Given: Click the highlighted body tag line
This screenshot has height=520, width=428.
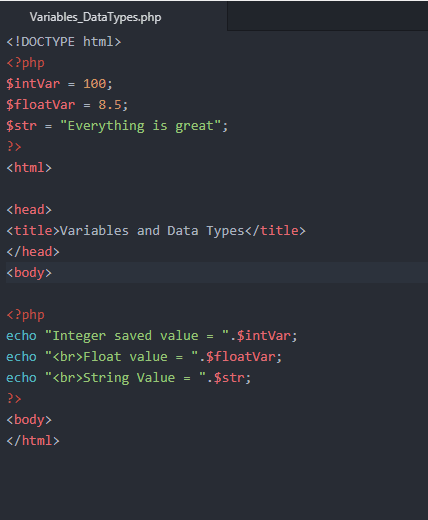Looking at the screenshot, I should (x=217, y=273).
